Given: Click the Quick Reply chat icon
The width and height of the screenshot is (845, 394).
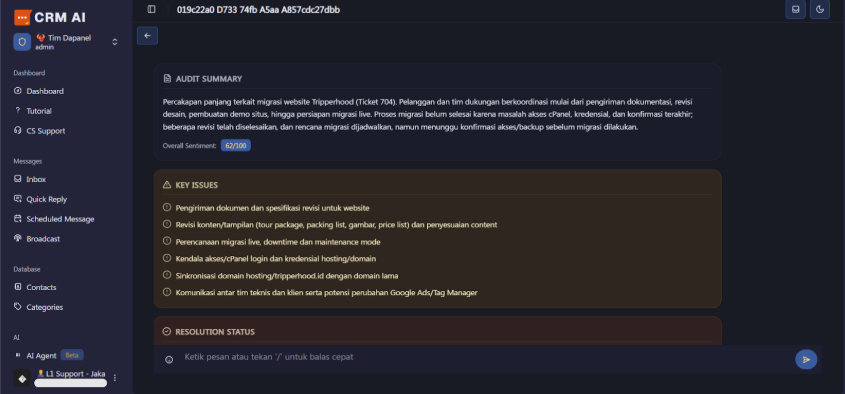Looking at the screenshot, I should pos(18,199).
